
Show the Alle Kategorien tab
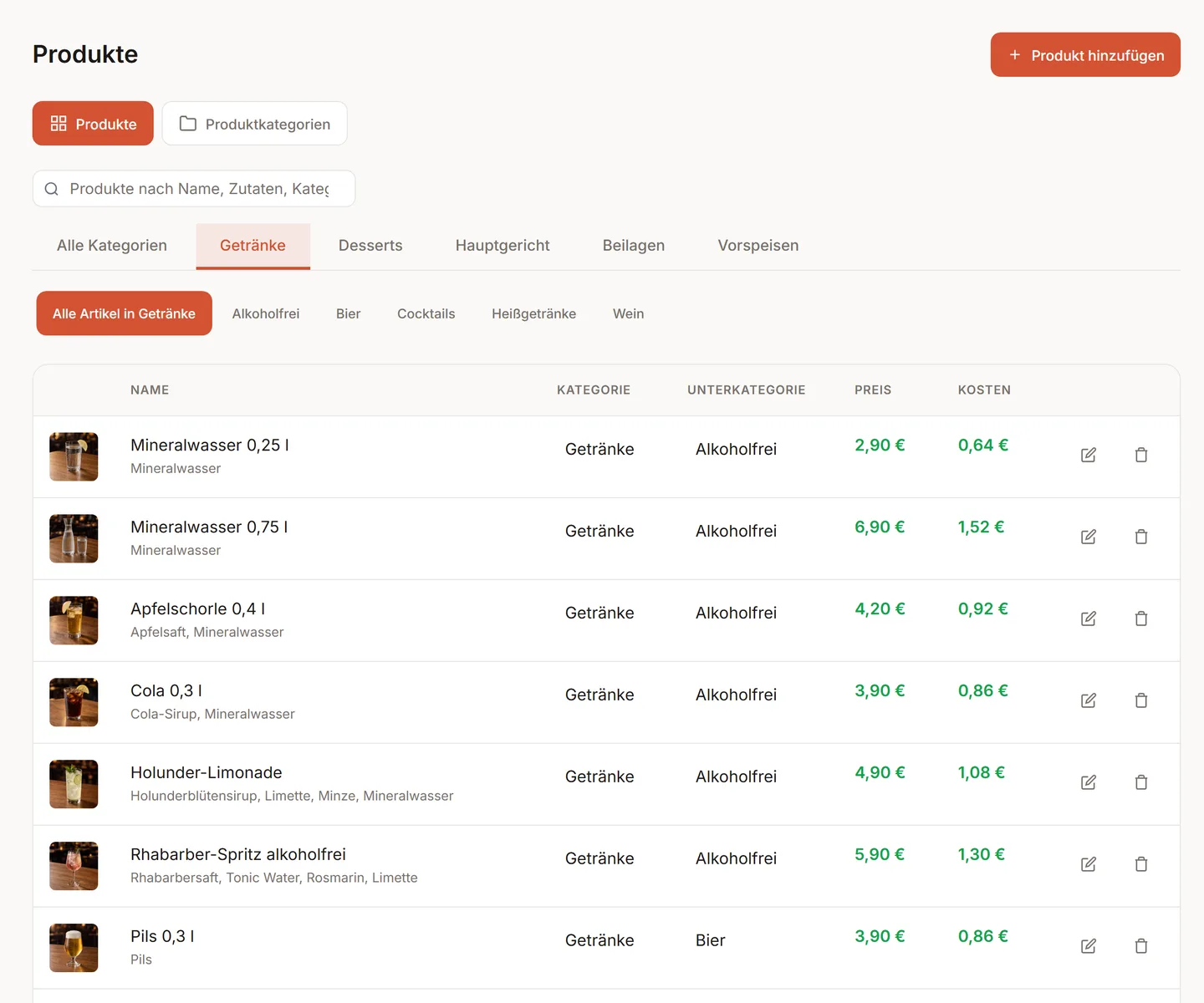tap(112, 246)
